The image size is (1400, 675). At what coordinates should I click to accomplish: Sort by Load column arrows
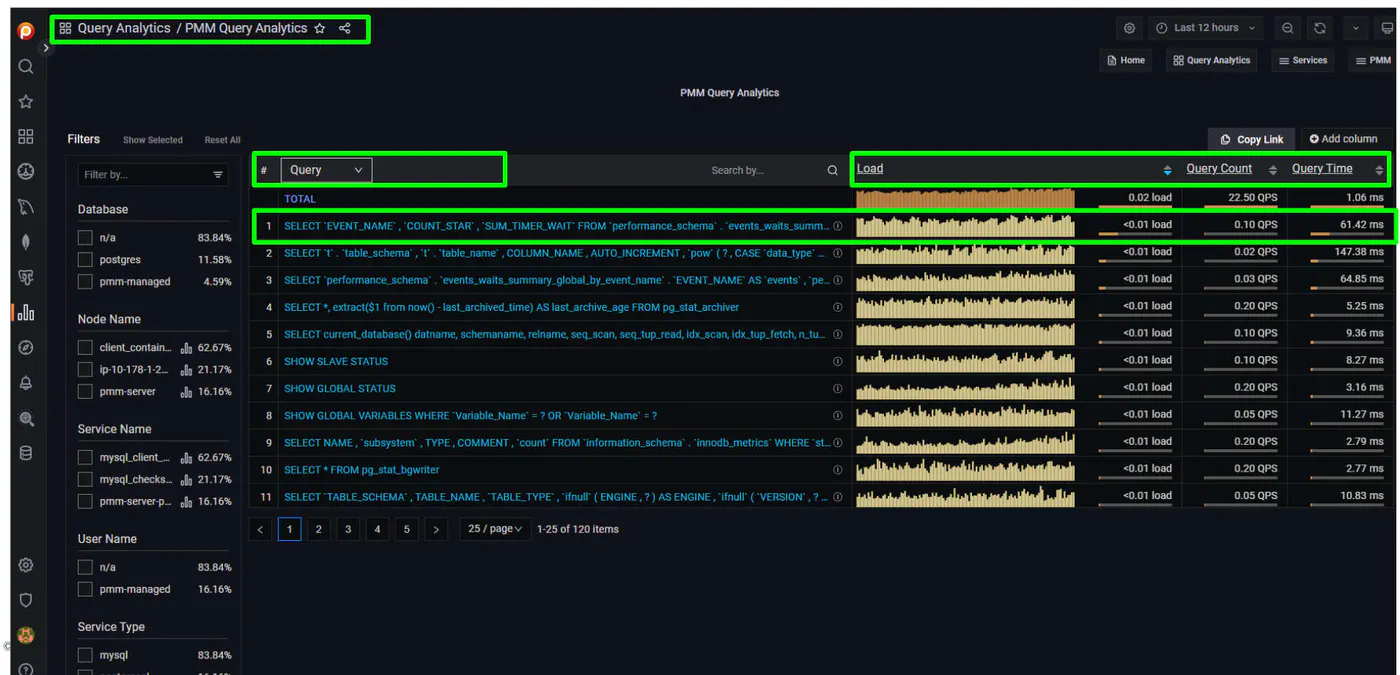(x=1167, y=170)
